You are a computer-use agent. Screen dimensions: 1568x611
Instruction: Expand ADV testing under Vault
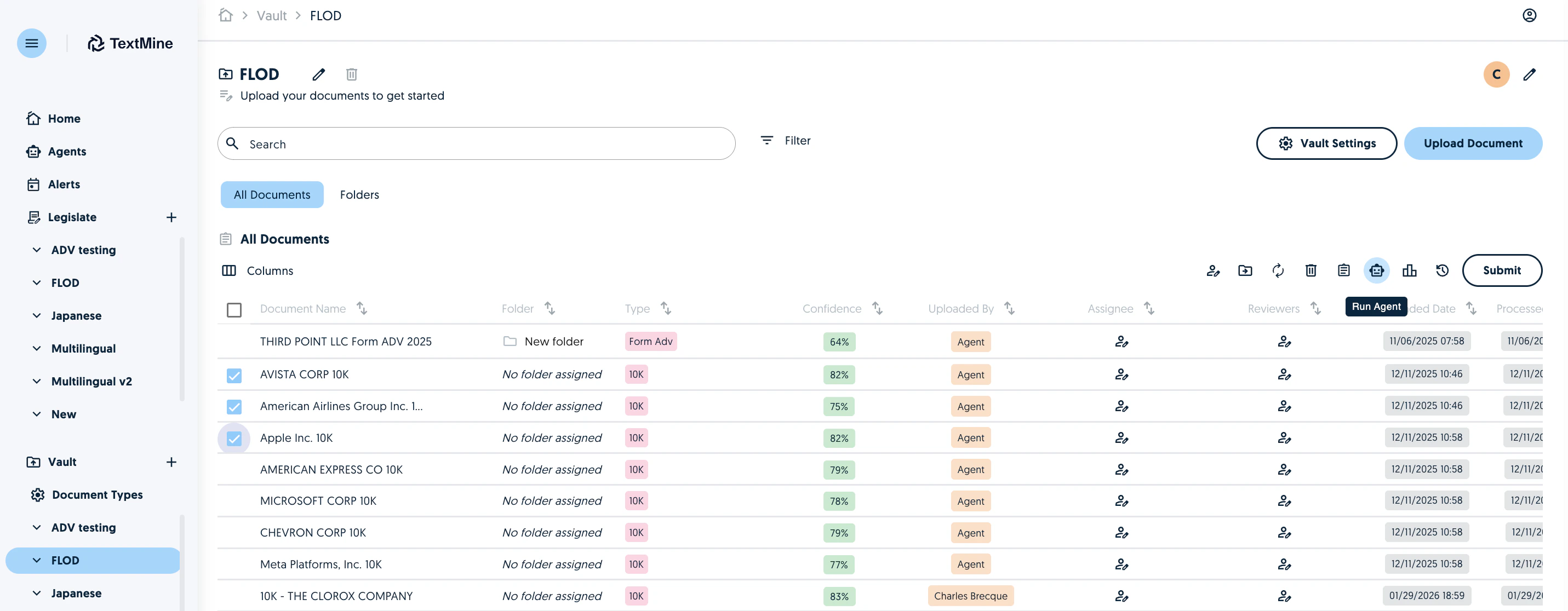[37, 527]
